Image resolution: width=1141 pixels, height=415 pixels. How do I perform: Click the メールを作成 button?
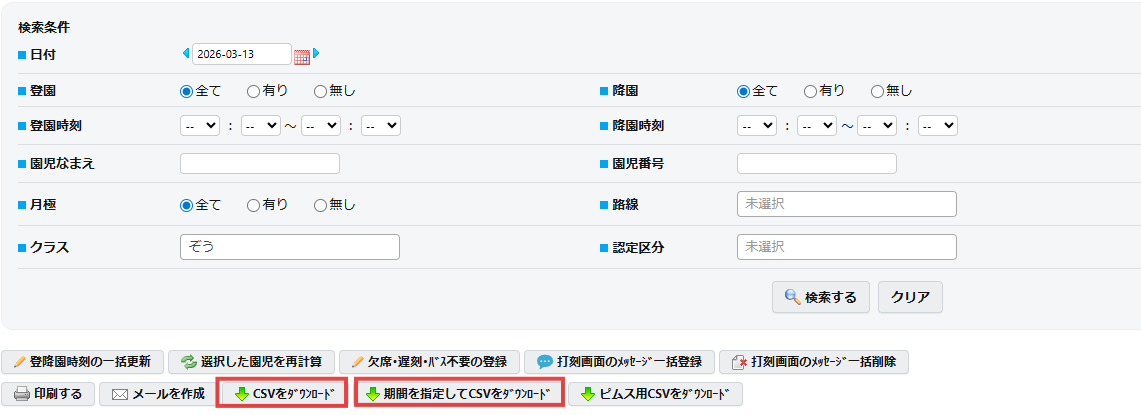pos(158,394)
